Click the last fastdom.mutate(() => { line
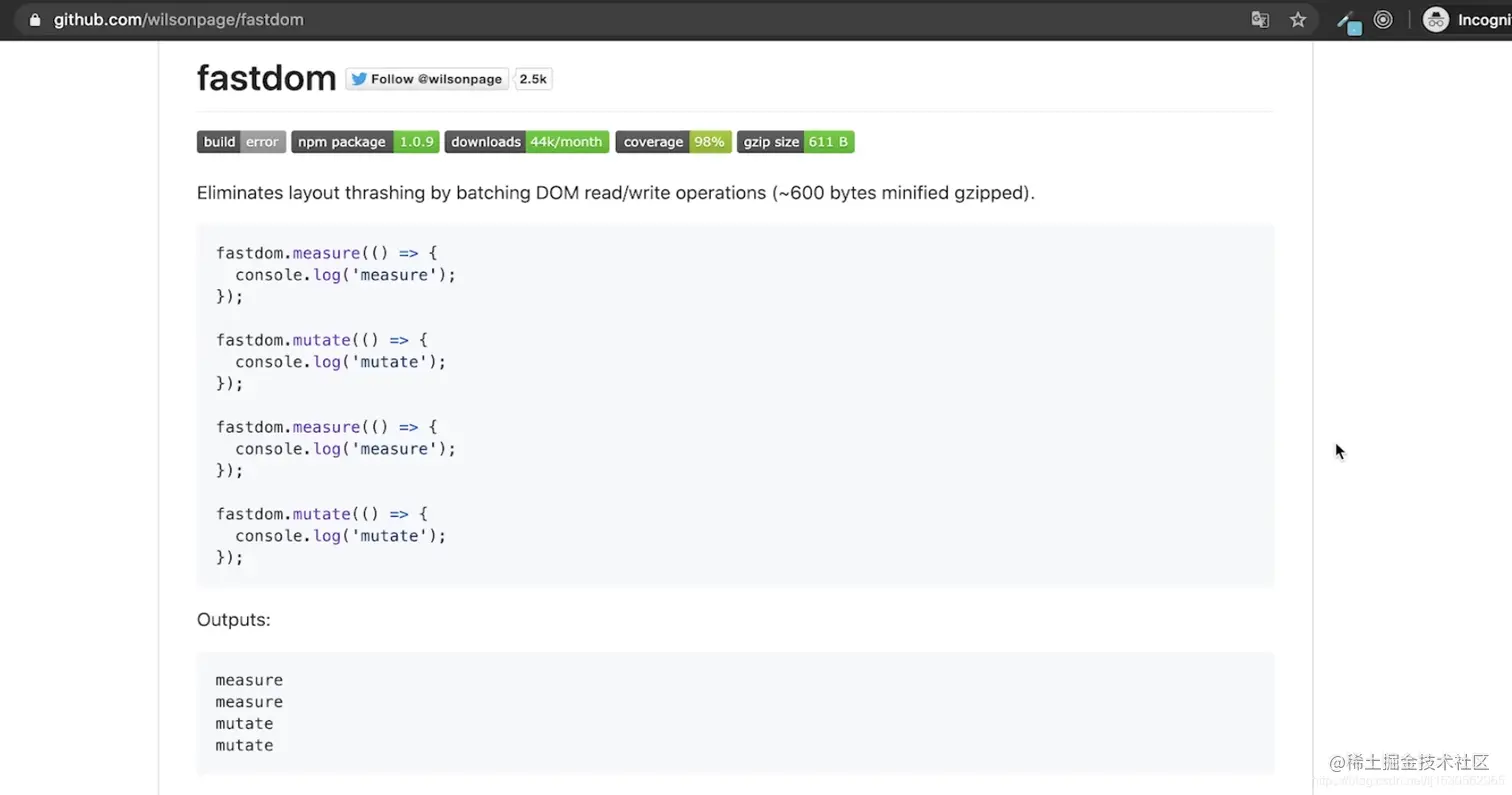1512x795 pixels. tap(322, 514)
